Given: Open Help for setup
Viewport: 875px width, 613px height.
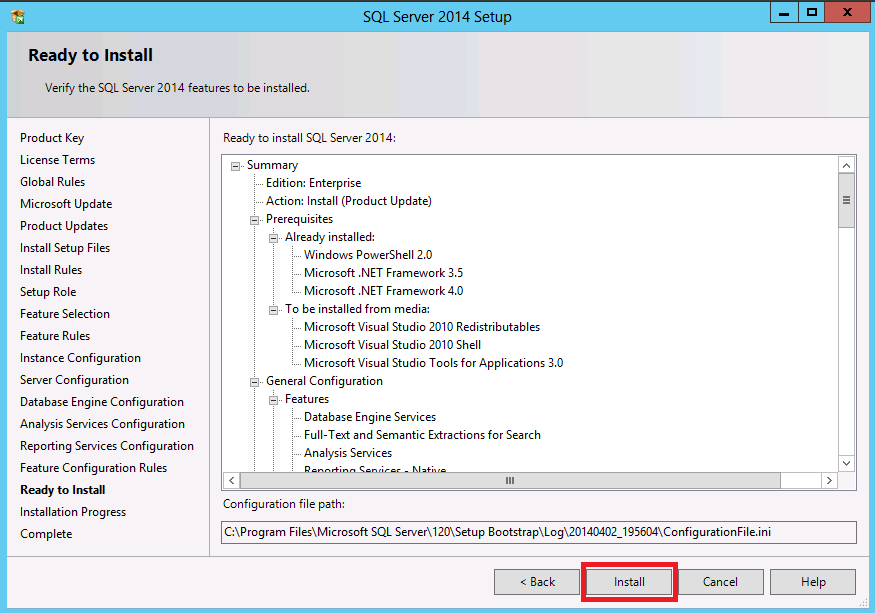Looking at the screenshot, I should [813, 582].
